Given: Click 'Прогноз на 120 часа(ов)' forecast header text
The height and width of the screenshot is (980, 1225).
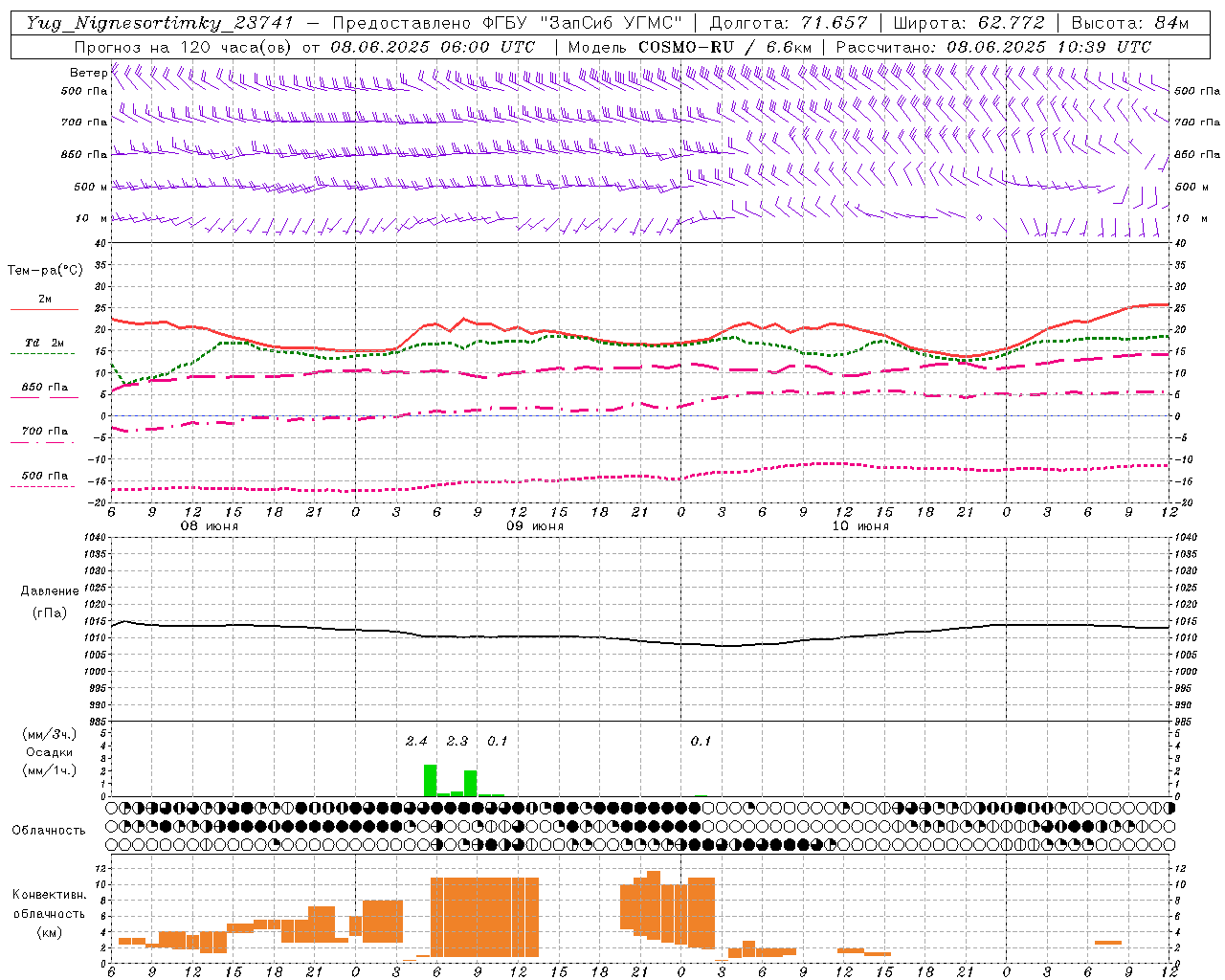Looking at the screenshot, I should coord(183,47).
